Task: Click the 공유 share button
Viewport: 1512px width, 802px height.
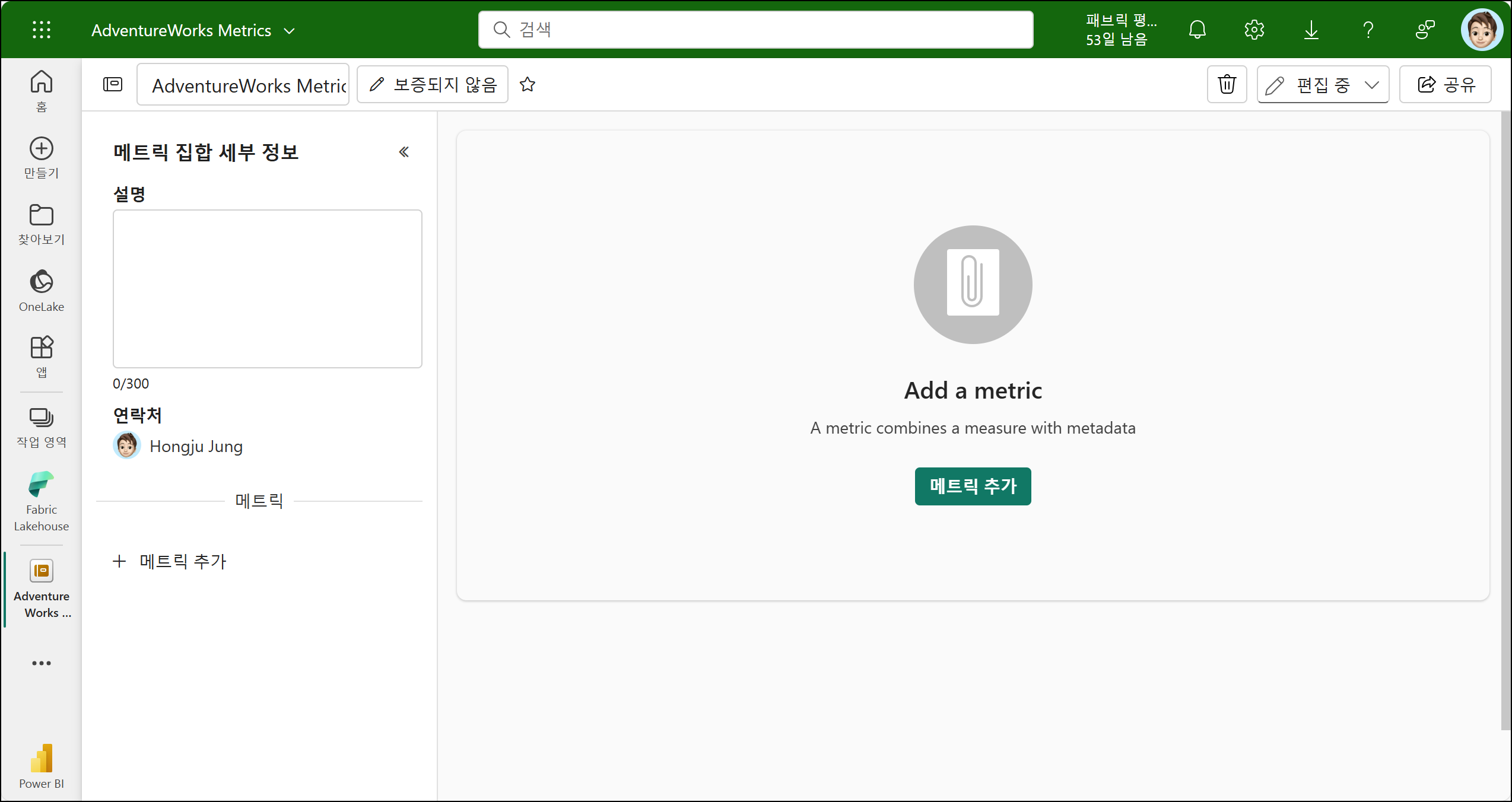Action: pyautogui.click(x=1445, y=84)
